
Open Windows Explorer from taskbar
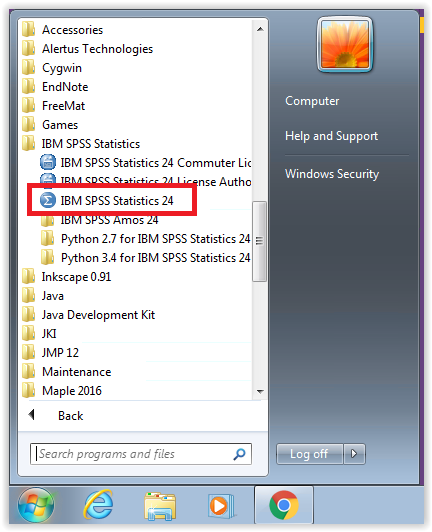(x=160, y=506)
